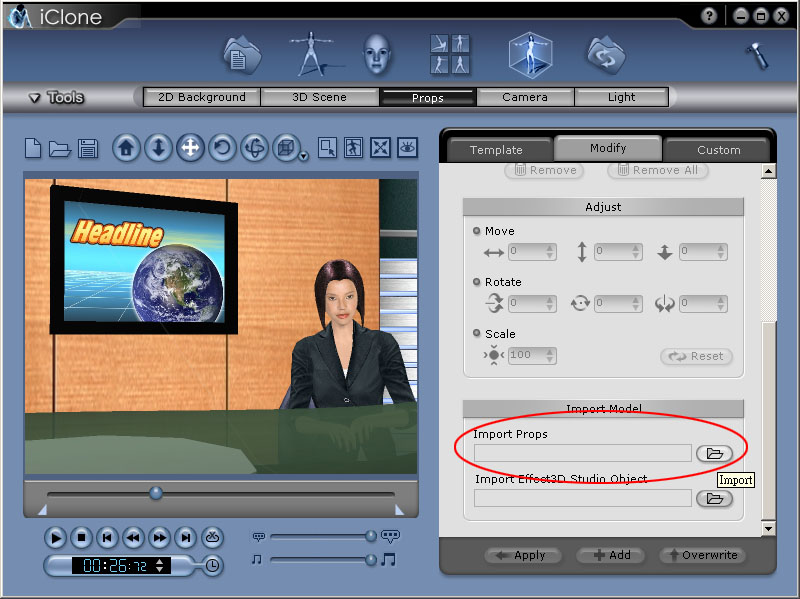
Task: Activate the Rotate camera tool
Action: tap(222, 147)
